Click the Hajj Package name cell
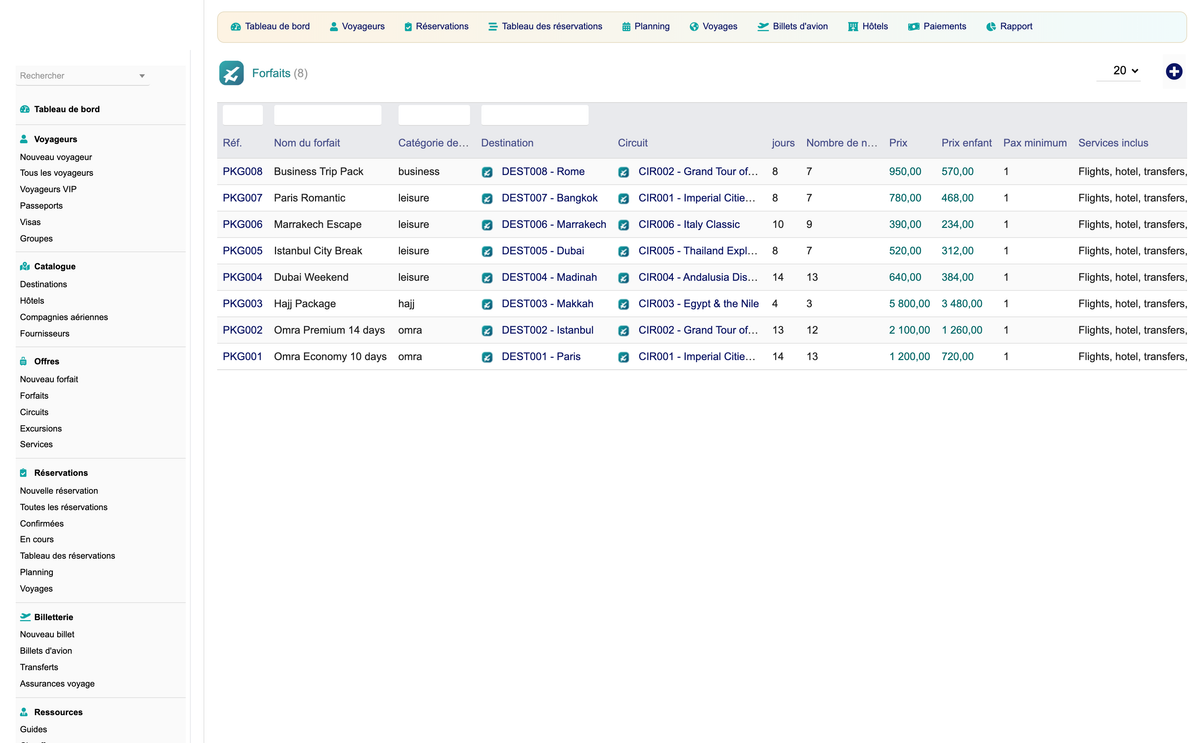The height and width of the screenshot is (743, 1200). pyautogui.click(x=305, y=304)
